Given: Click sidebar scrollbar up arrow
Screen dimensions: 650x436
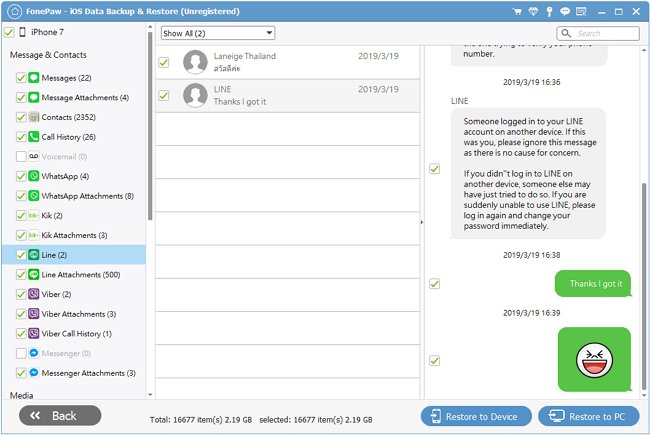Looking at the screenshot, I should [150, 27].
